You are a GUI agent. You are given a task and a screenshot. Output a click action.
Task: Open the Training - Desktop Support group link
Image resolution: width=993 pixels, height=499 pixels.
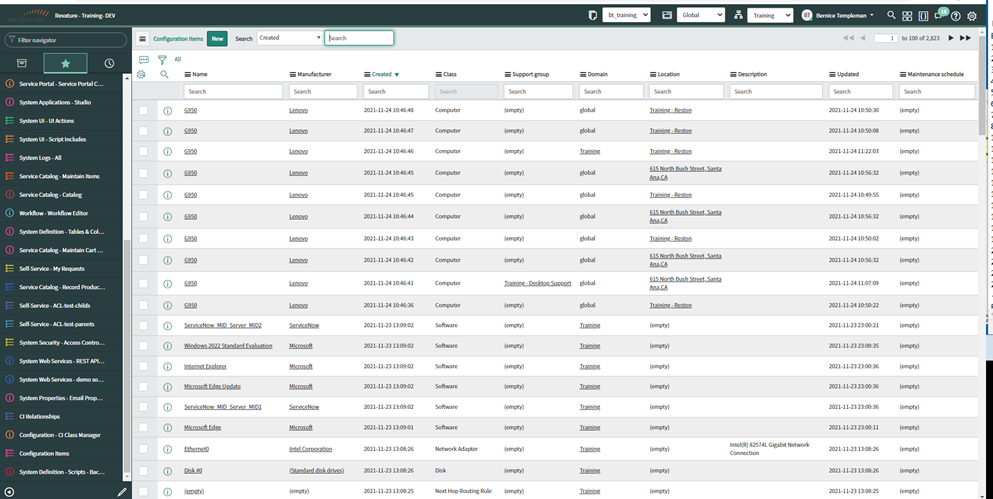pos(538,283)
